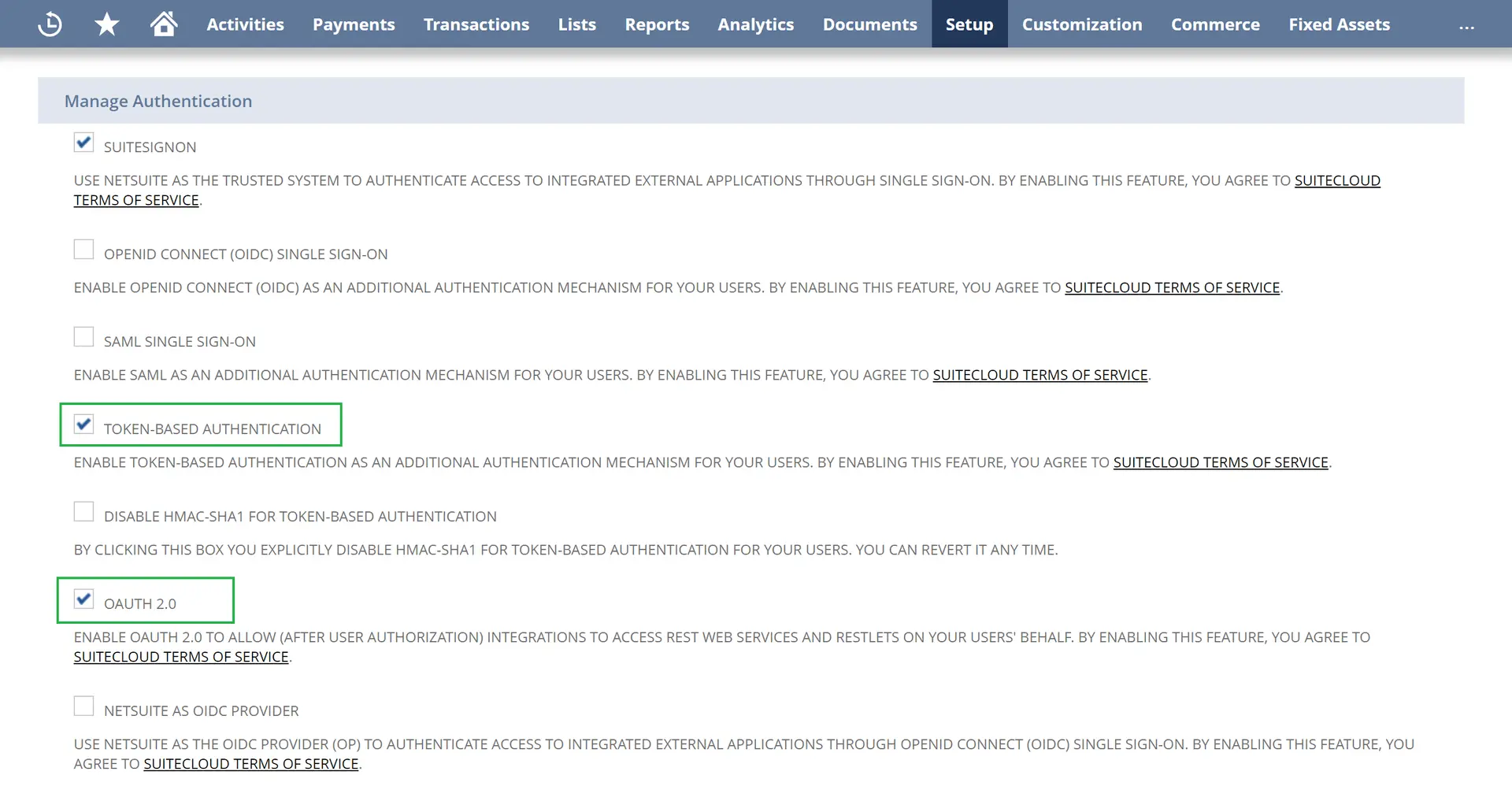This screenshot has height=801, width=1512.
Task: Enable NetSuite as OIDC Provider checkbox
Action: [x=83, y=706]
